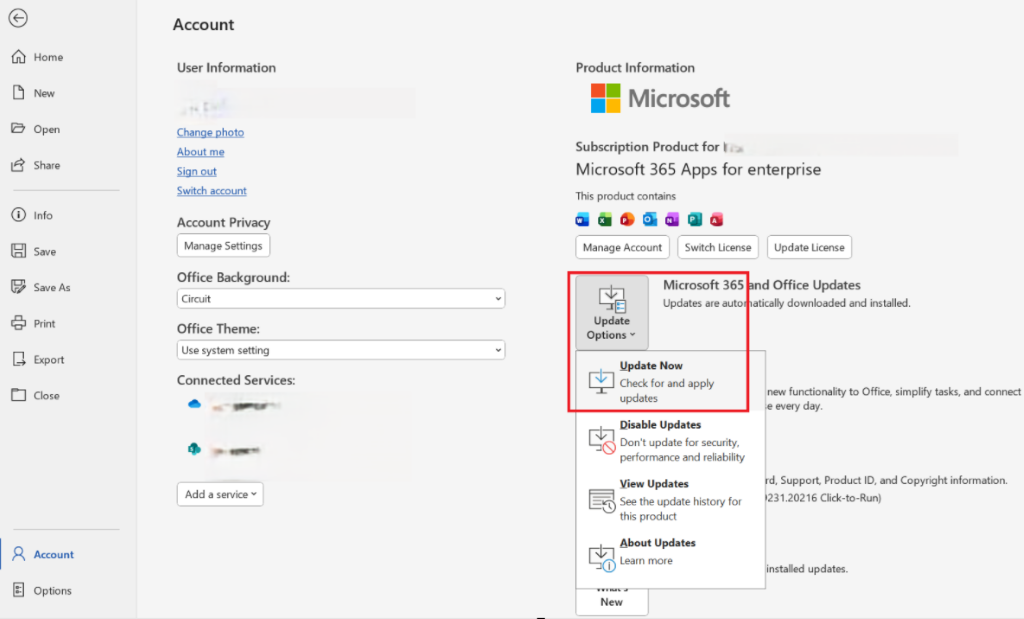1024x619 pixels.
Task: Open Options from the sidebar
Action: (41, 590)
